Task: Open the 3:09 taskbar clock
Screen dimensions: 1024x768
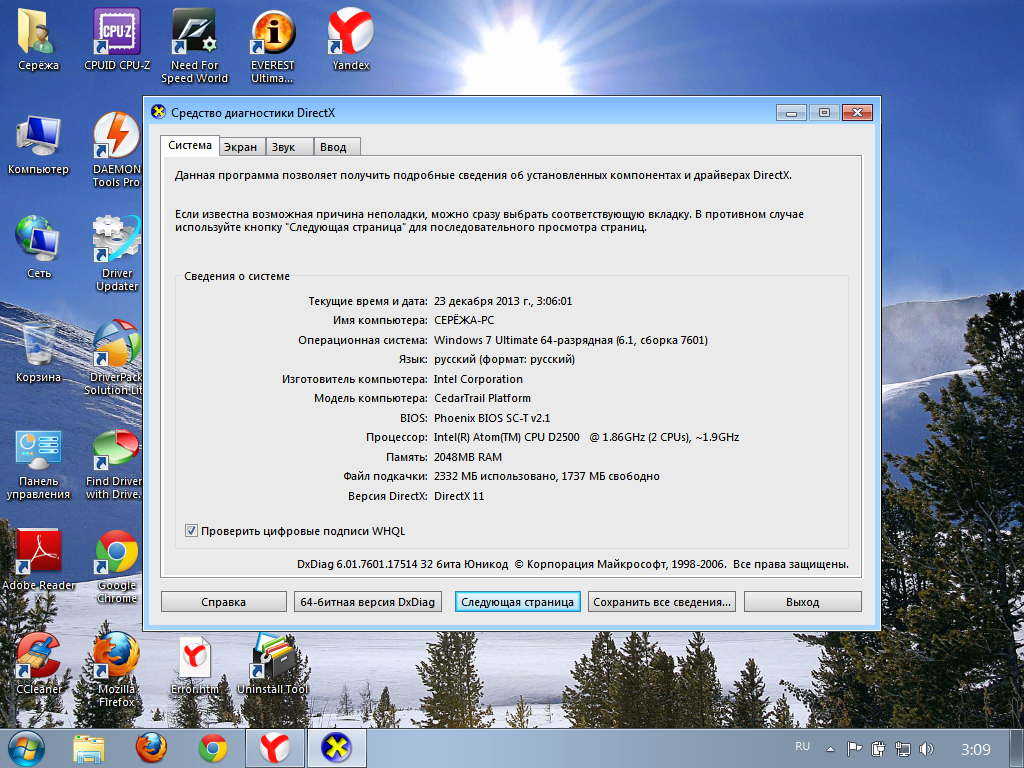Action: (x=976, y=749)
